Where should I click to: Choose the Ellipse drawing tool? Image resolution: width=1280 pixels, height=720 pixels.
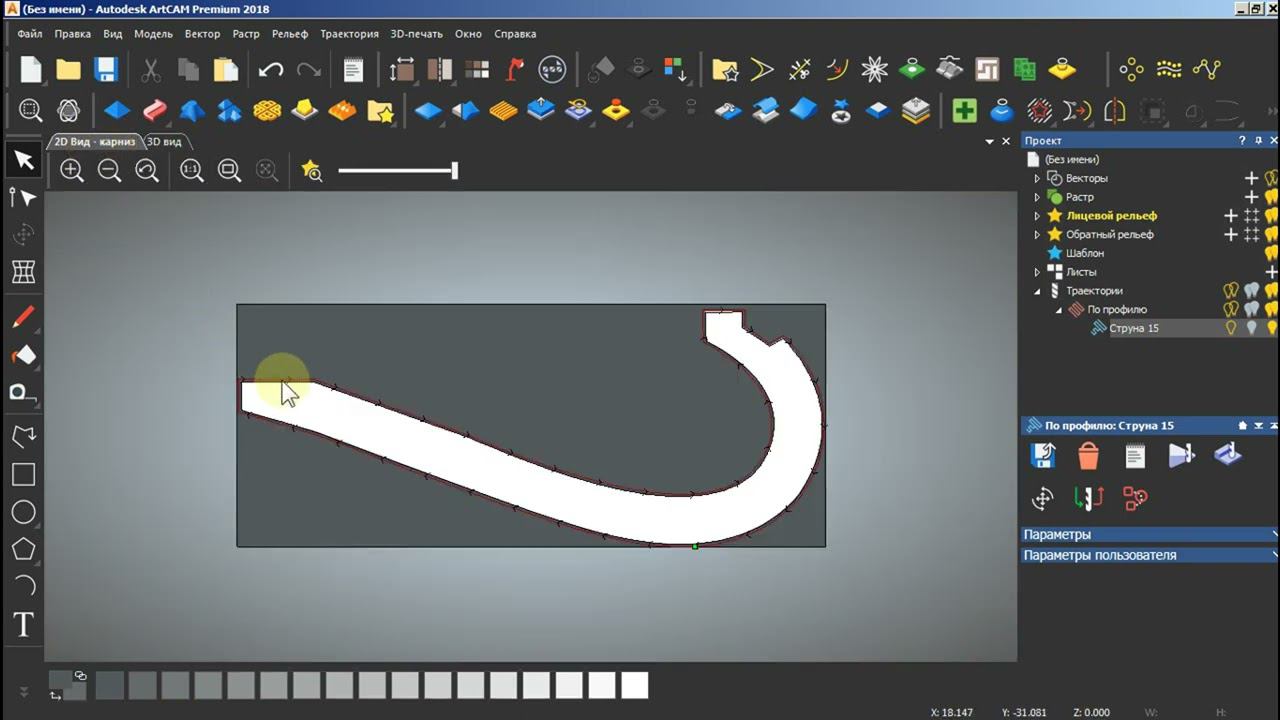pyautogui.click(x=23, y=513)
